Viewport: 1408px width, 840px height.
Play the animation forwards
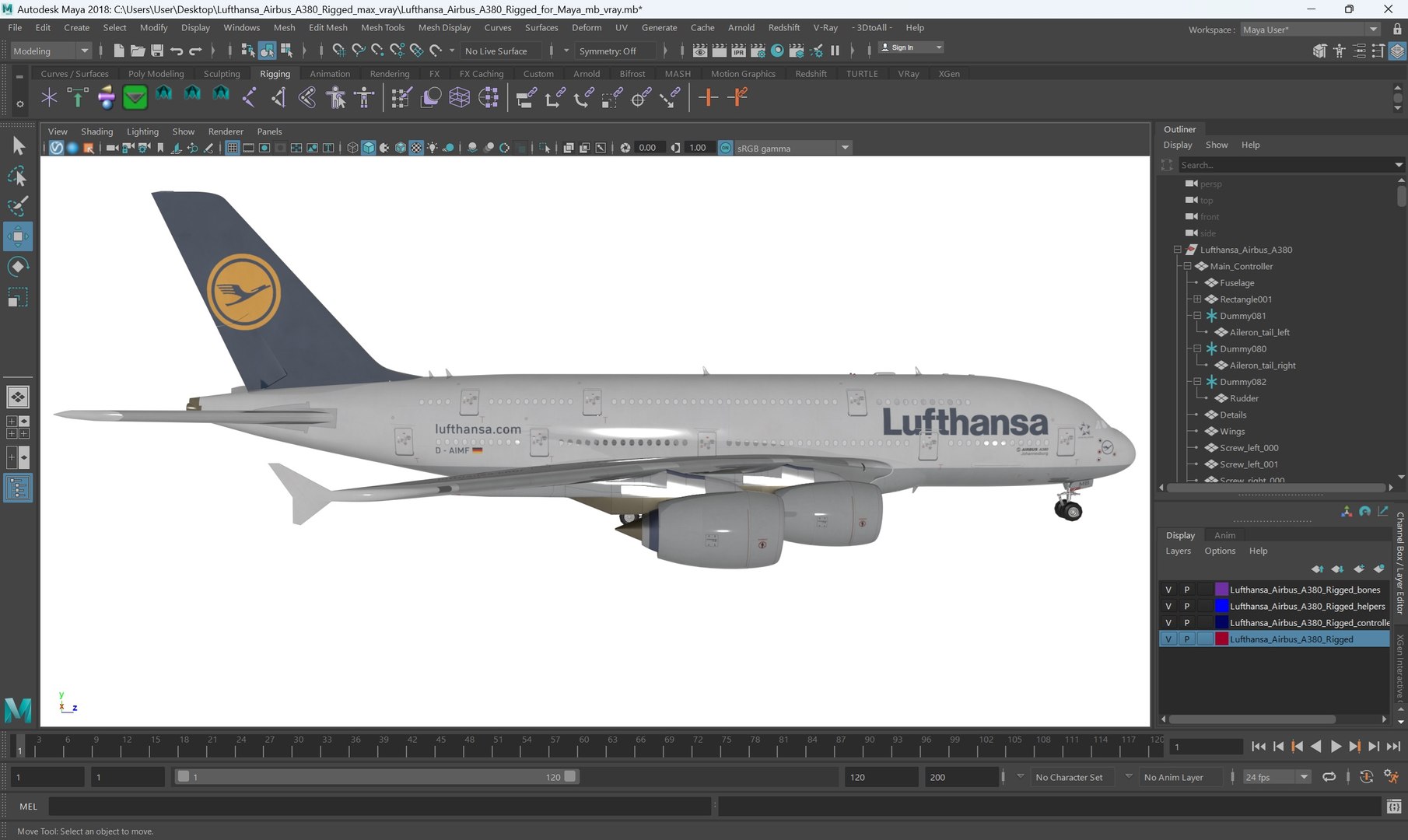(1336, 746)
